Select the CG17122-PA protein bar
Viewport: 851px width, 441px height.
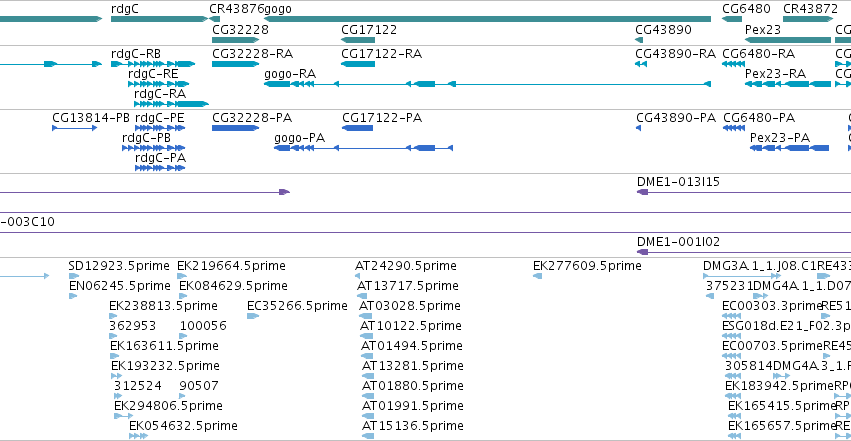[358, 128]
